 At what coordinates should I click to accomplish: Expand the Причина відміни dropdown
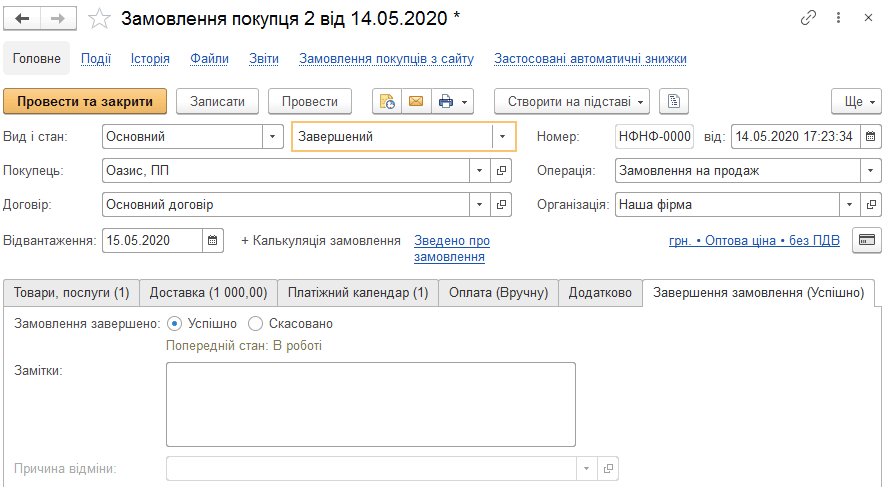pyautogui.click(x=586, y=468)
